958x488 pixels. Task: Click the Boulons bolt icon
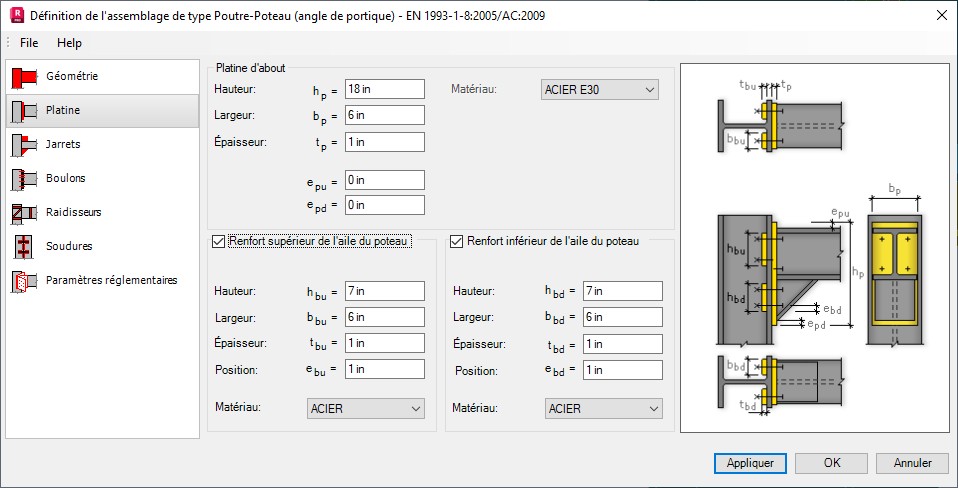[23, 179]
